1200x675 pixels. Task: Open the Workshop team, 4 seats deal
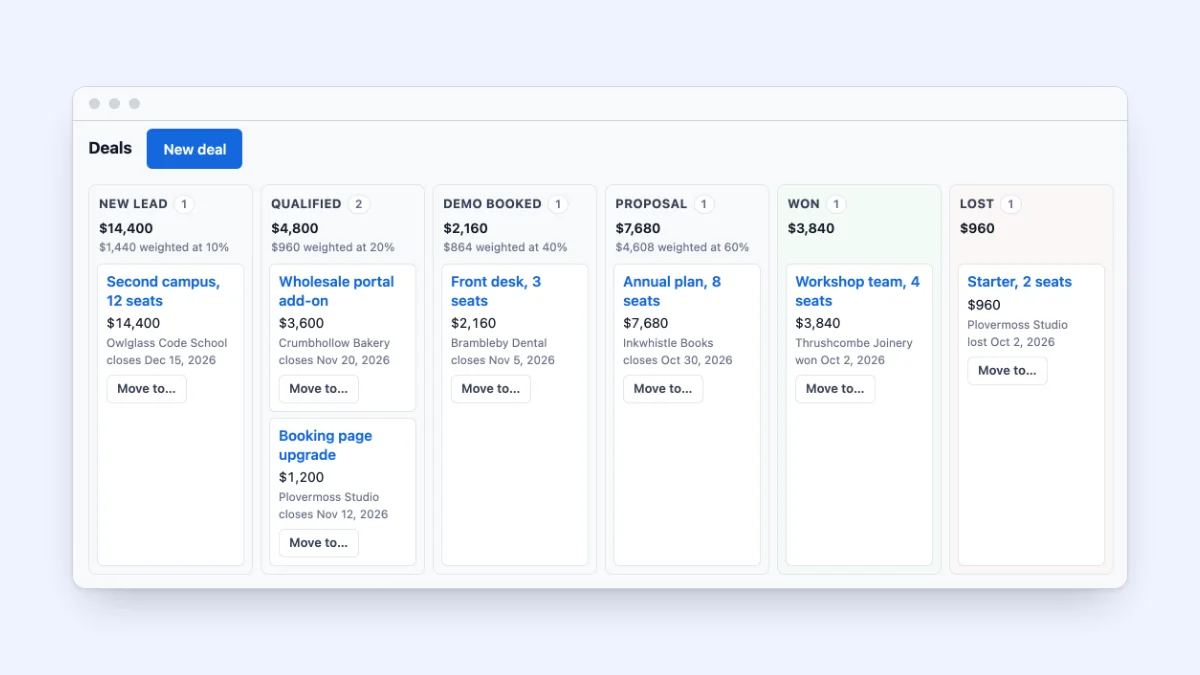click(857, 291)
